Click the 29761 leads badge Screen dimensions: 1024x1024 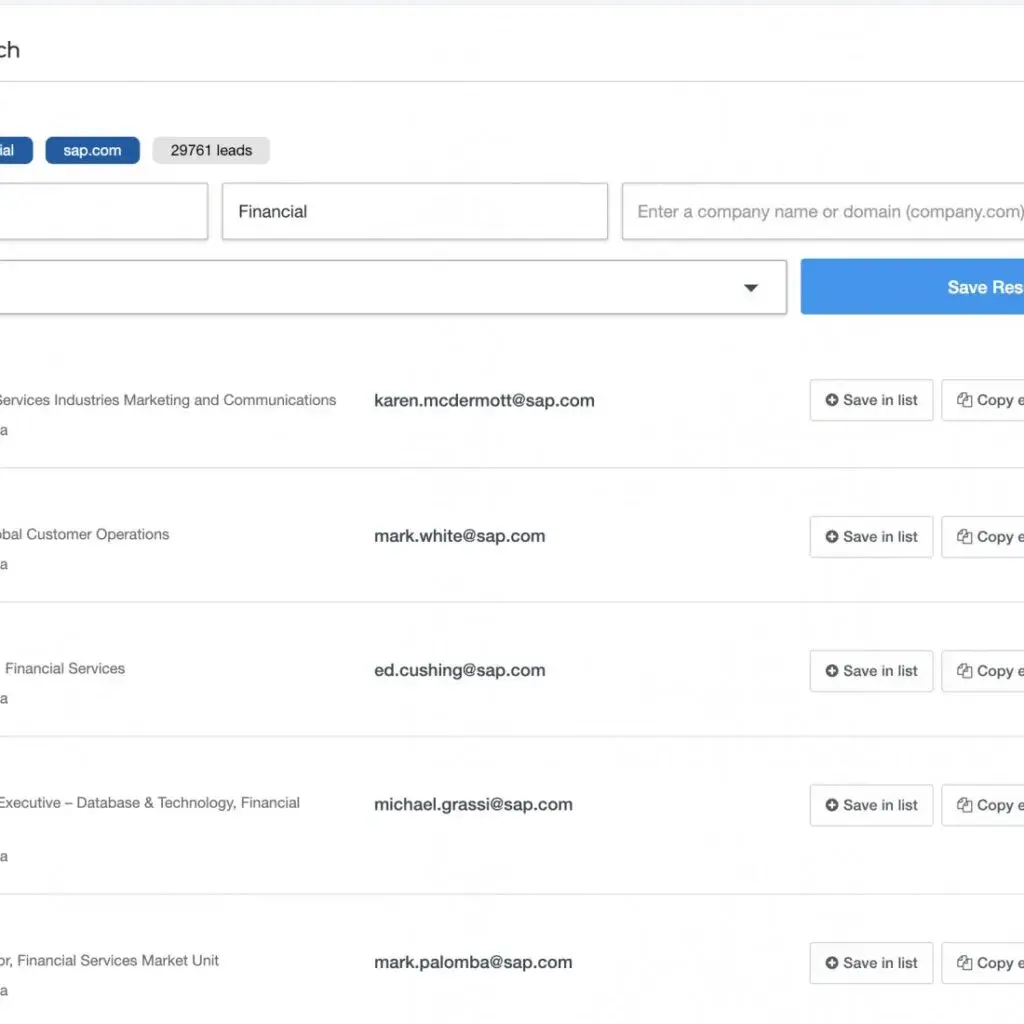(211, 150)
